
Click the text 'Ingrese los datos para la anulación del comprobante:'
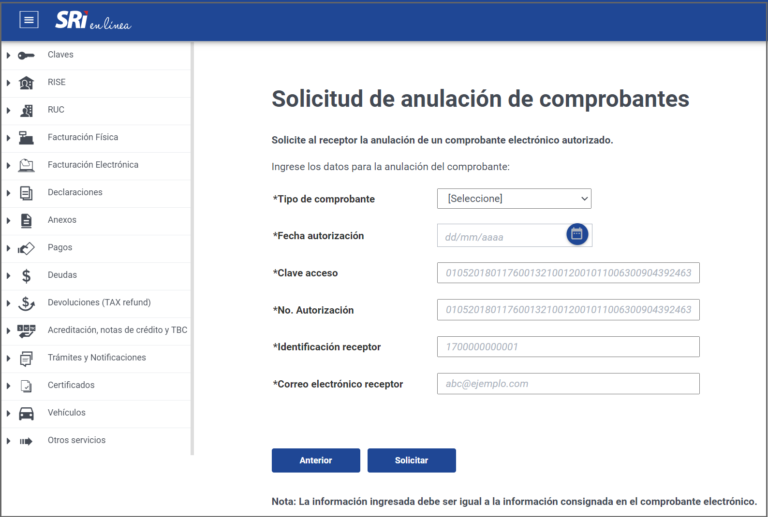tap(390, 166)
